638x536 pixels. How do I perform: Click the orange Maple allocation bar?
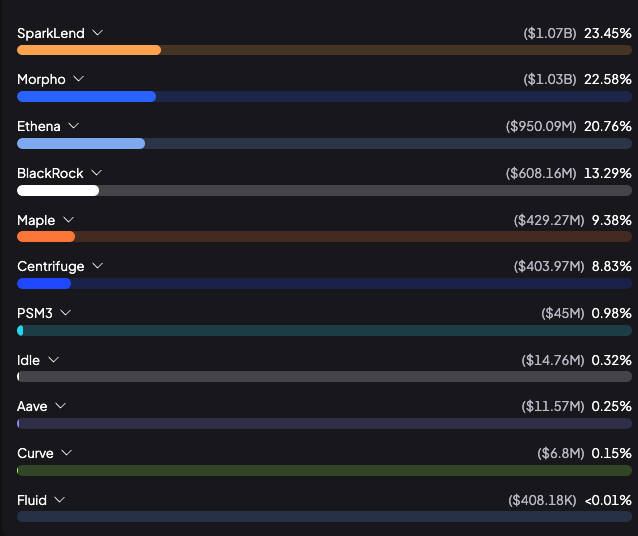point(324,237)
